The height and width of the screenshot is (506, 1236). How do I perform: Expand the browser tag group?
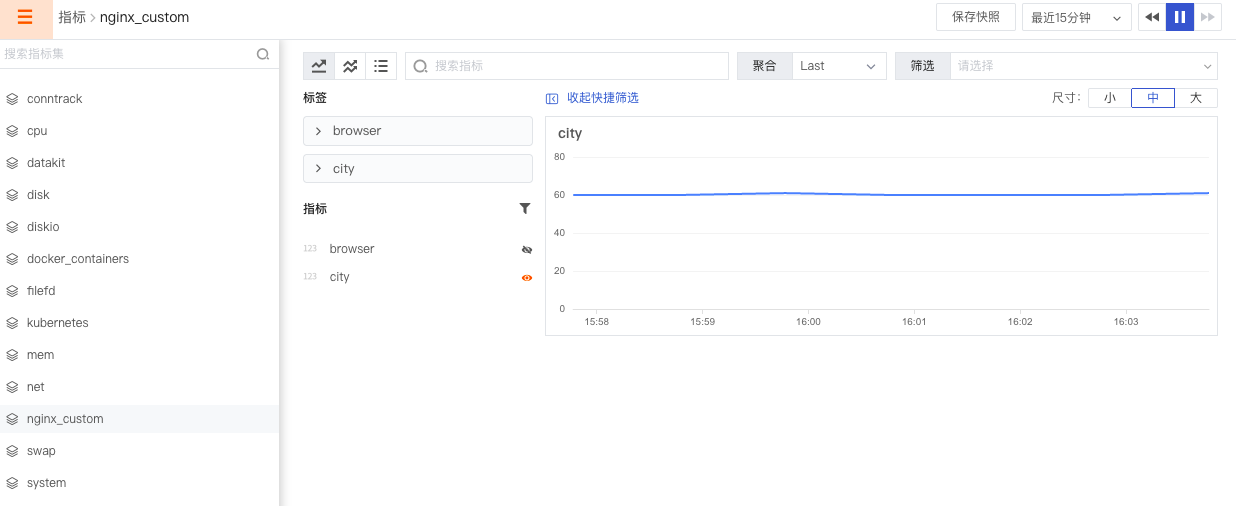417,131
